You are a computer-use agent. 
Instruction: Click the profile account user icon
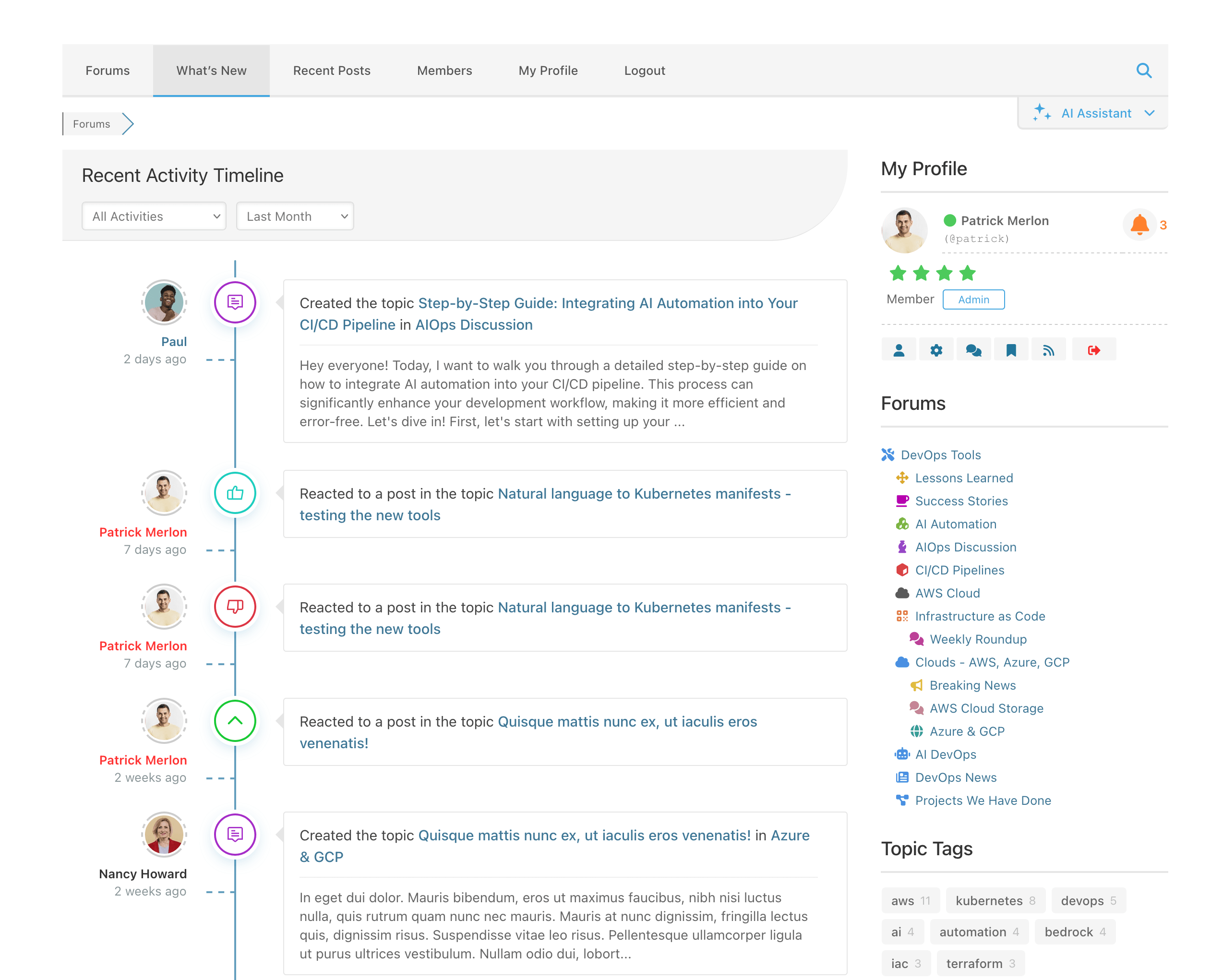point(899,350)
